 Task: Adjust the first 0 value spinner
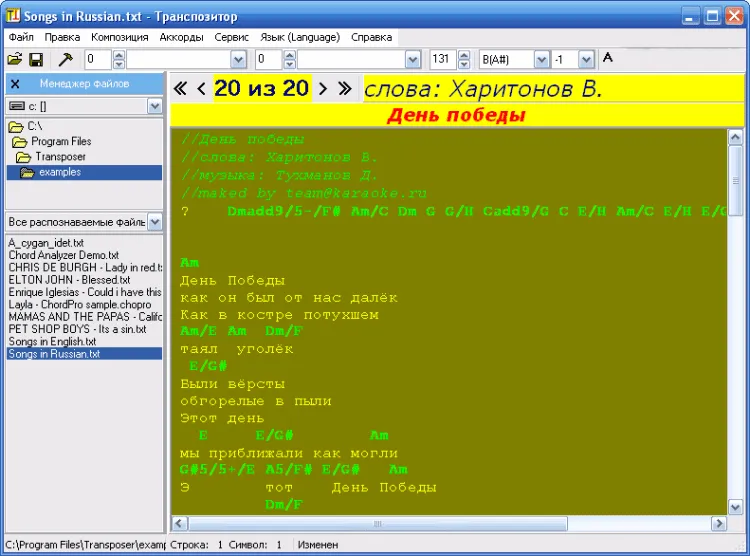pyautogui.click(x=119, y=59)
